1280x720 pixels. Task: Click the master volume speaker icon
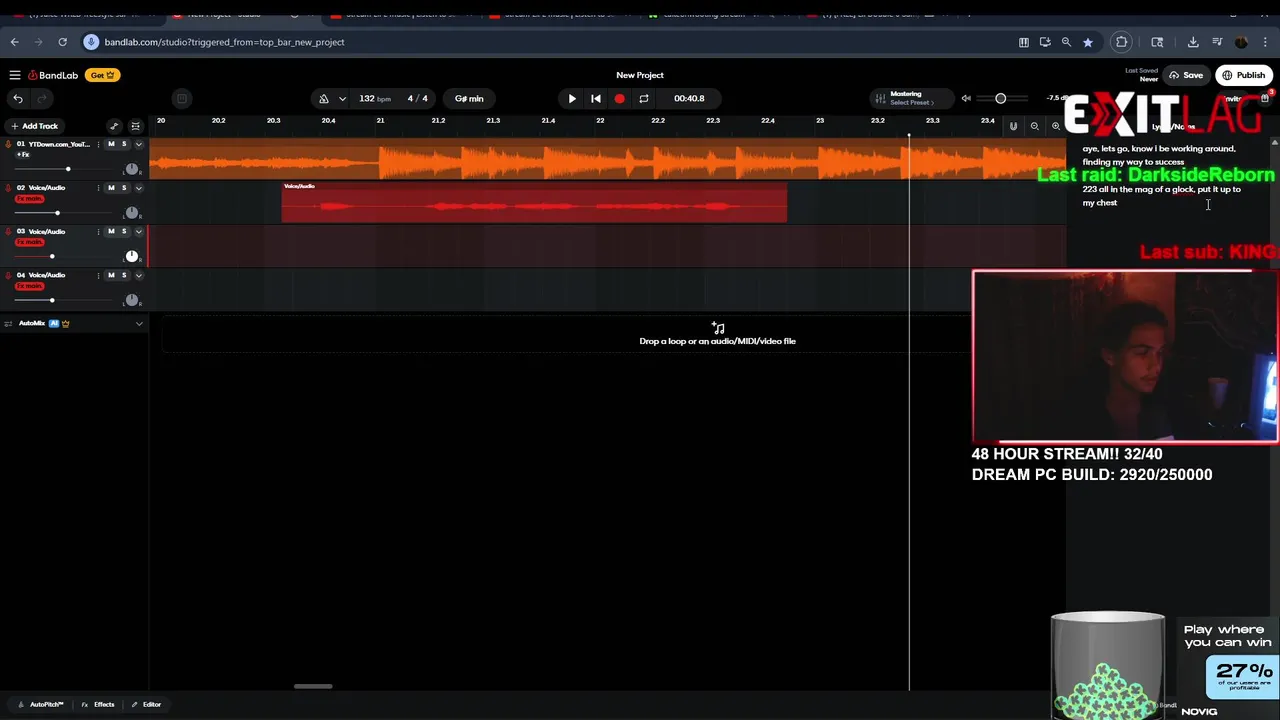coord(966,98)
